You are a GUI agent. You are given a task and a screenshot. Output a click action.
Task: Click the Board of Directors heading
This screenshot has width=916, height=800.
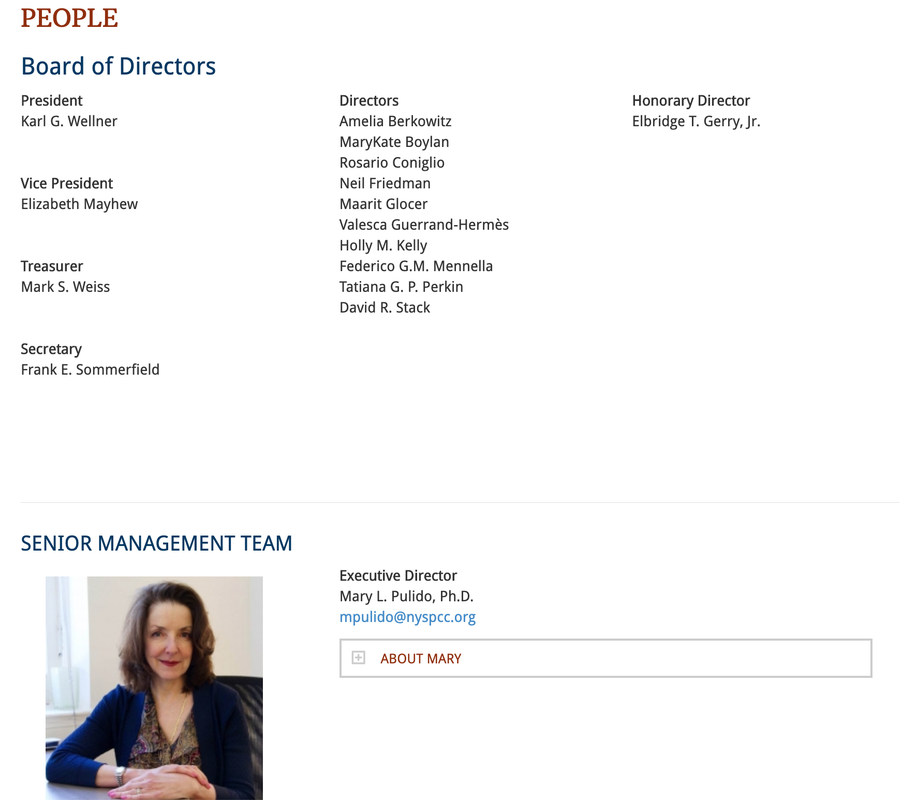click(118, 66)
